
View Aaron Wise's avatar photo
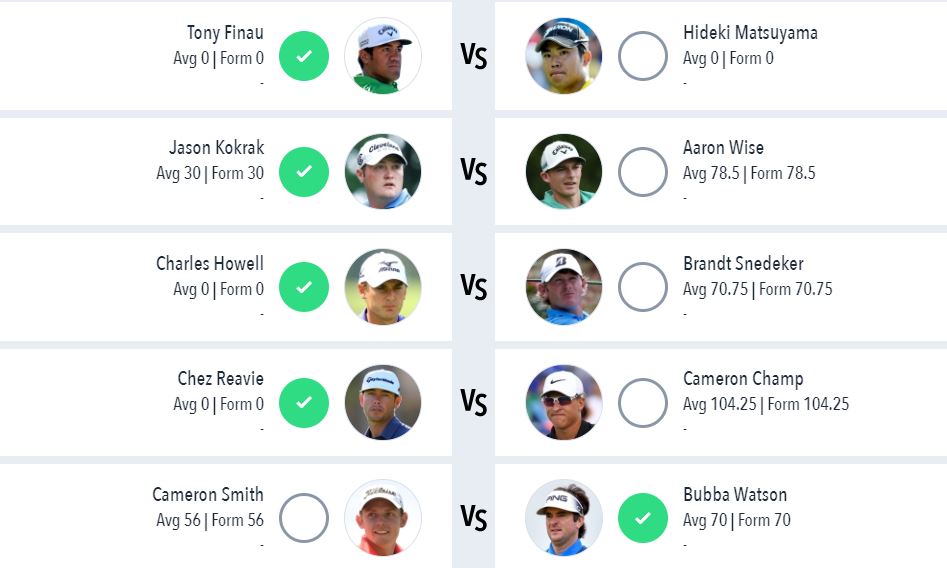coord(563,171)
